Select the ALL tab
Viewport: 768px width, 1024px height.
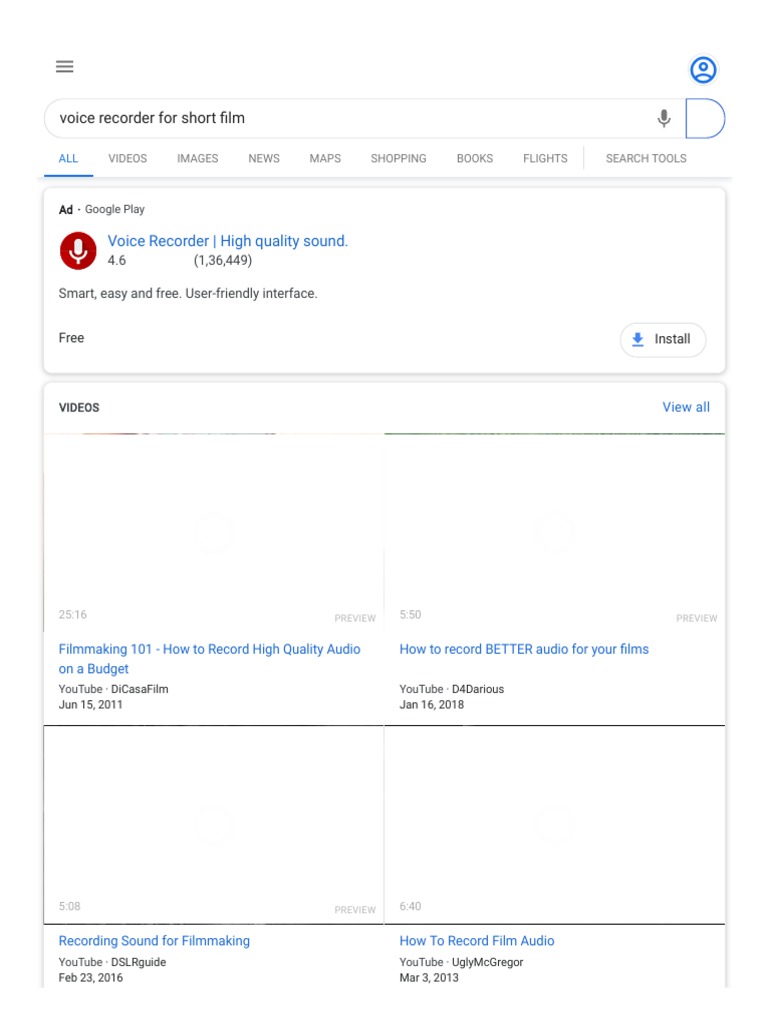[68, 159]
